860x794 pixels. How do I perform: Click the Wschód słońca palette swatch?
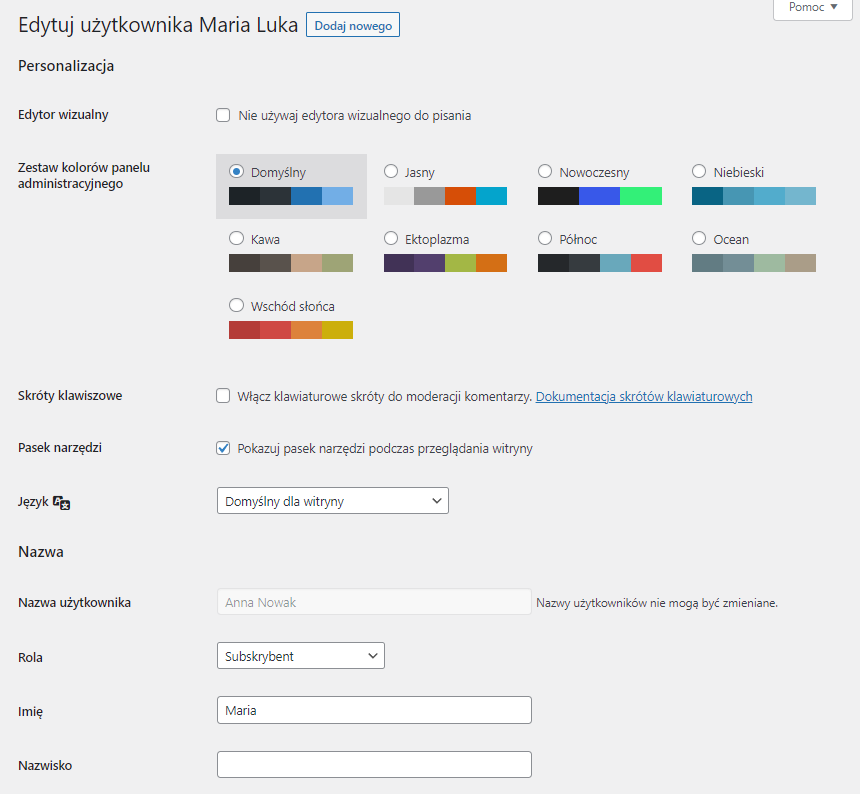[291, 330]
